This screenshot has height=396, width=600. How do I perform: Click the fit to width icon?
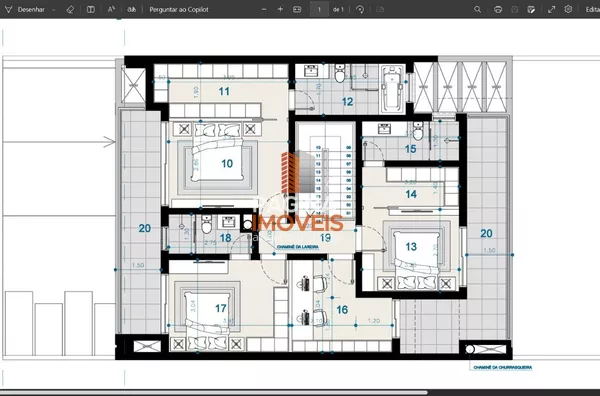click(297, 9)
